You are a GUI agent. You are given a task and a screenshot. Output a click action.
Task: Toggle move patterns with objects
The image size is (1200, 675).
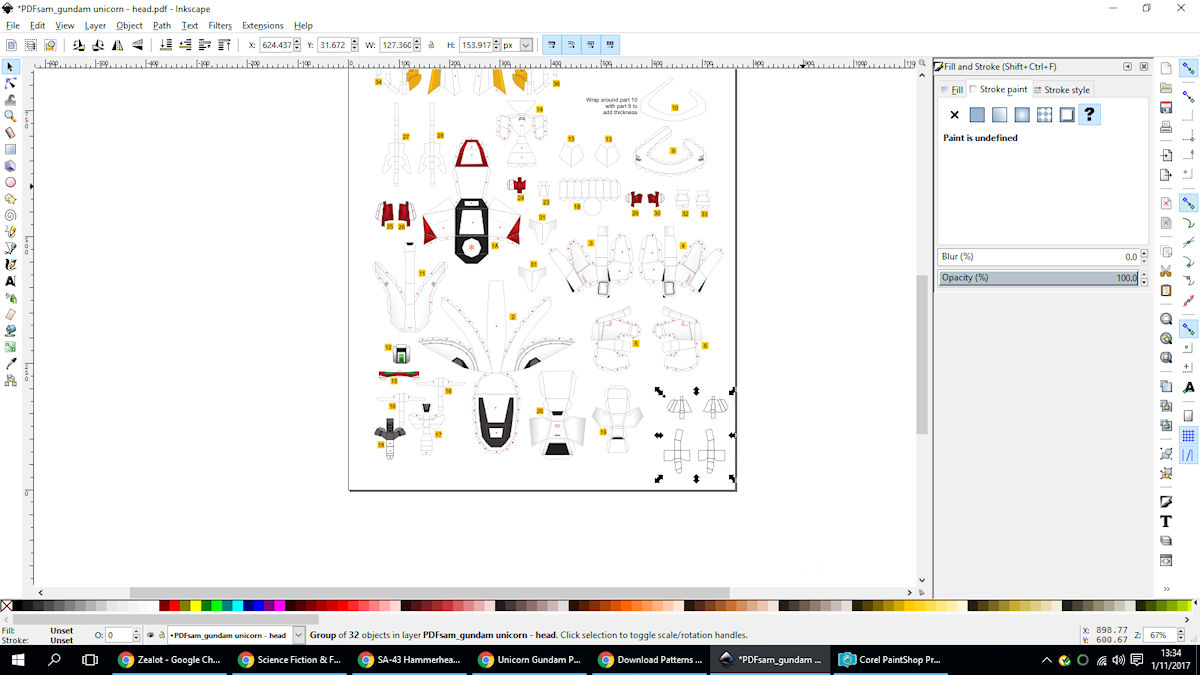click(x=611, y=45)
